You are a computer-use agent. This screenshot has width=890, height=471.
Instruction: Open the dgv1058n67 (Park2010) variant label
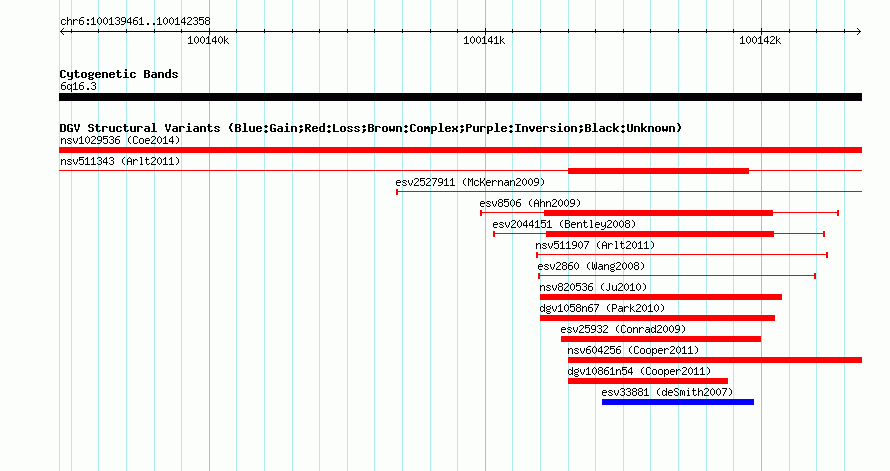point(602,308)
